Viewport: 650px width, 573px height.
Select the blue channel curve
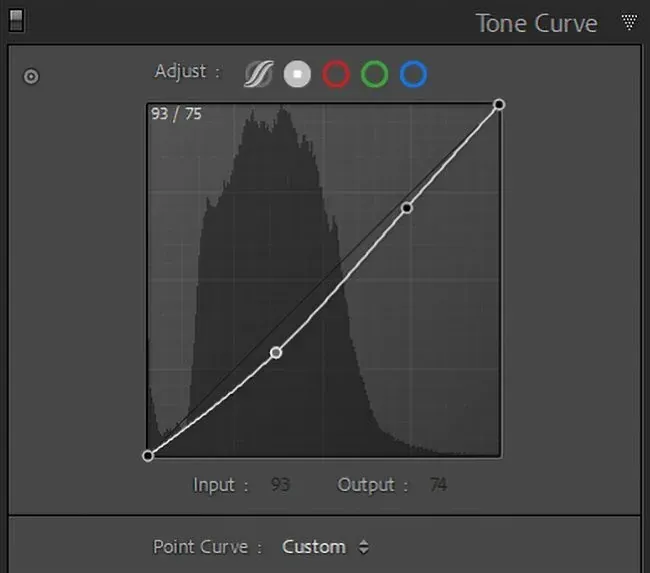click(413, 74)
